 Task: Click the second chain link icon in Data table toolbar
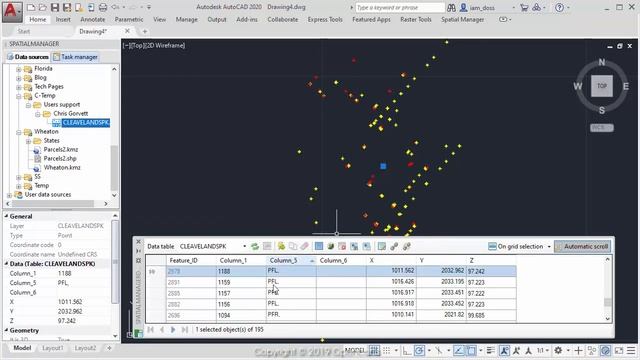point(407,246)
